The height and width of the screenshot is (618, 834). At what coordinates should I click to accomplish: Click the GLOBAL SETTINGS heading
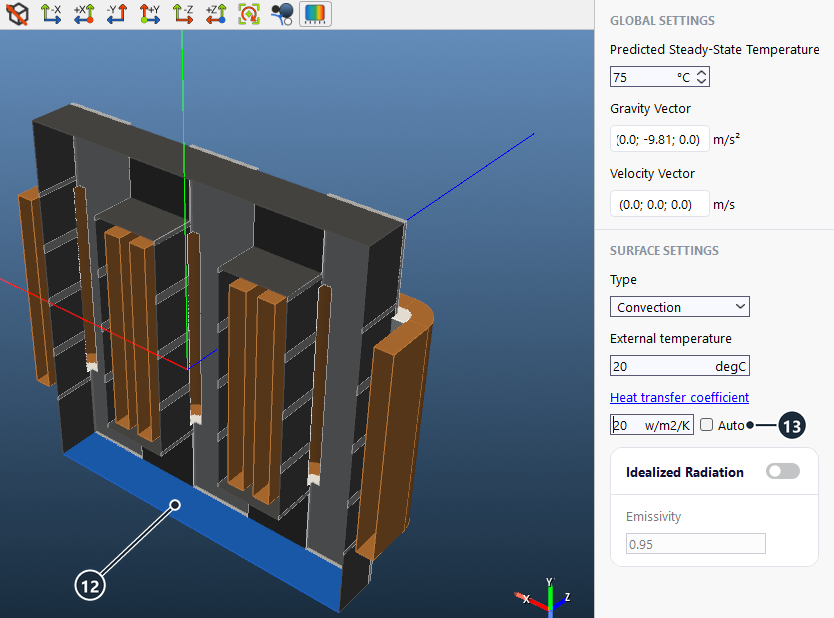pos(662,21)
